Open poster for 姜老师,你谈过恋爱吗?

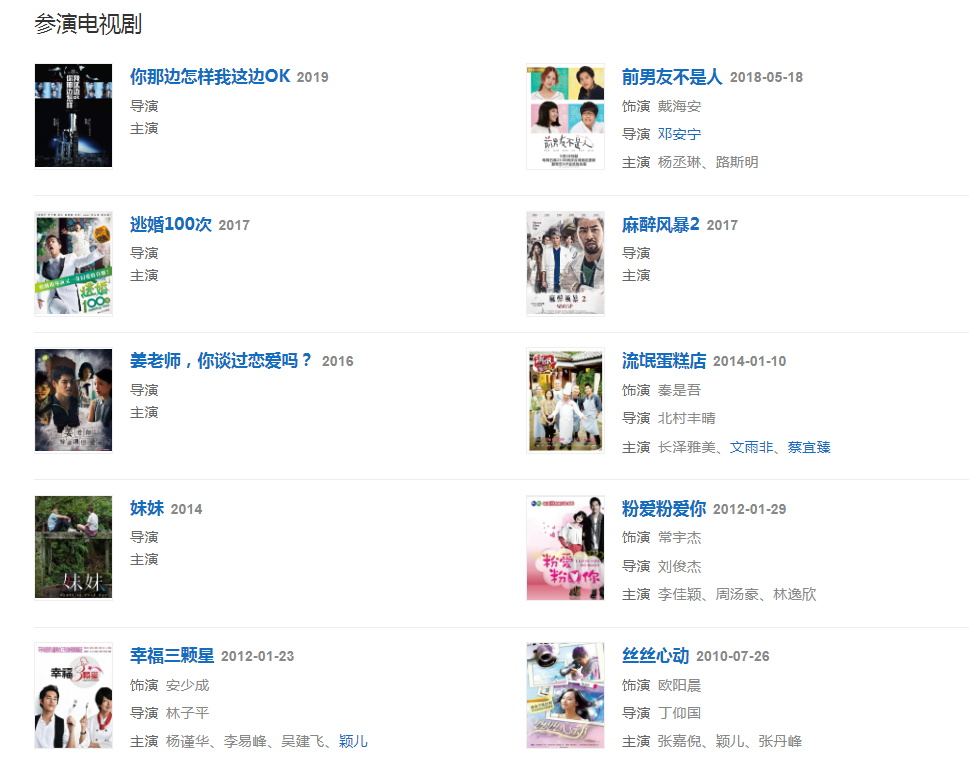(74, 400)
